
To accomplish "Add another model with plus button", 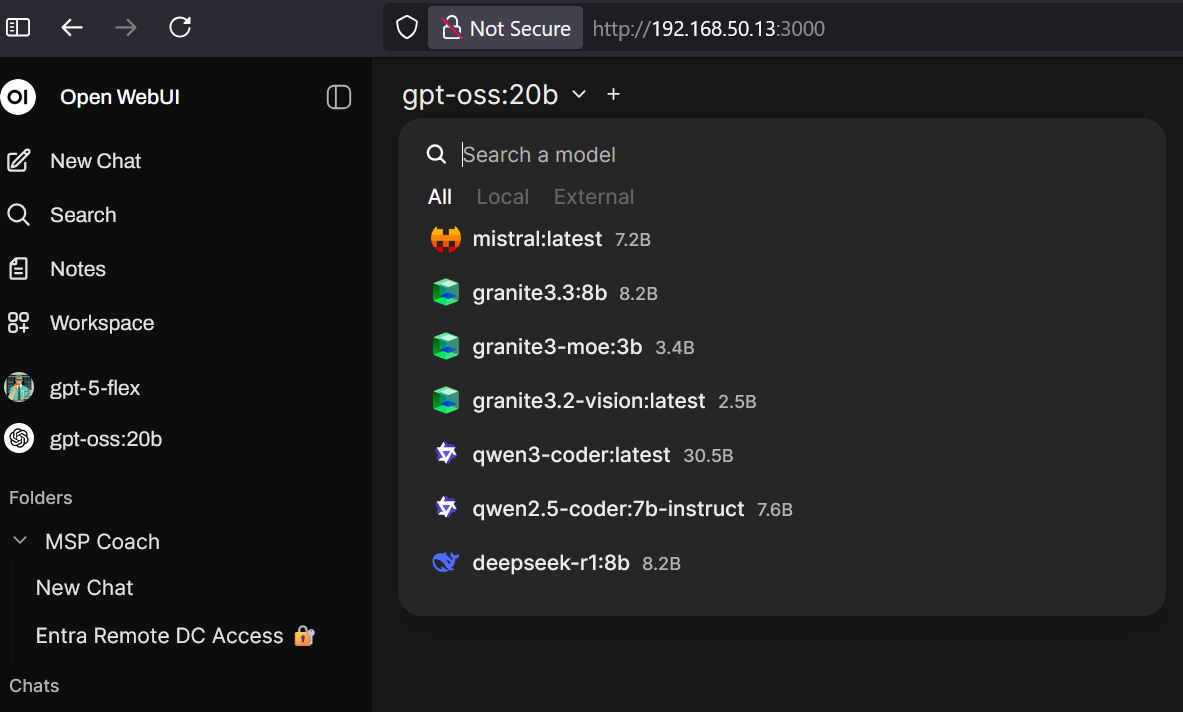I will pyautogui.click(x=613, y=94).
